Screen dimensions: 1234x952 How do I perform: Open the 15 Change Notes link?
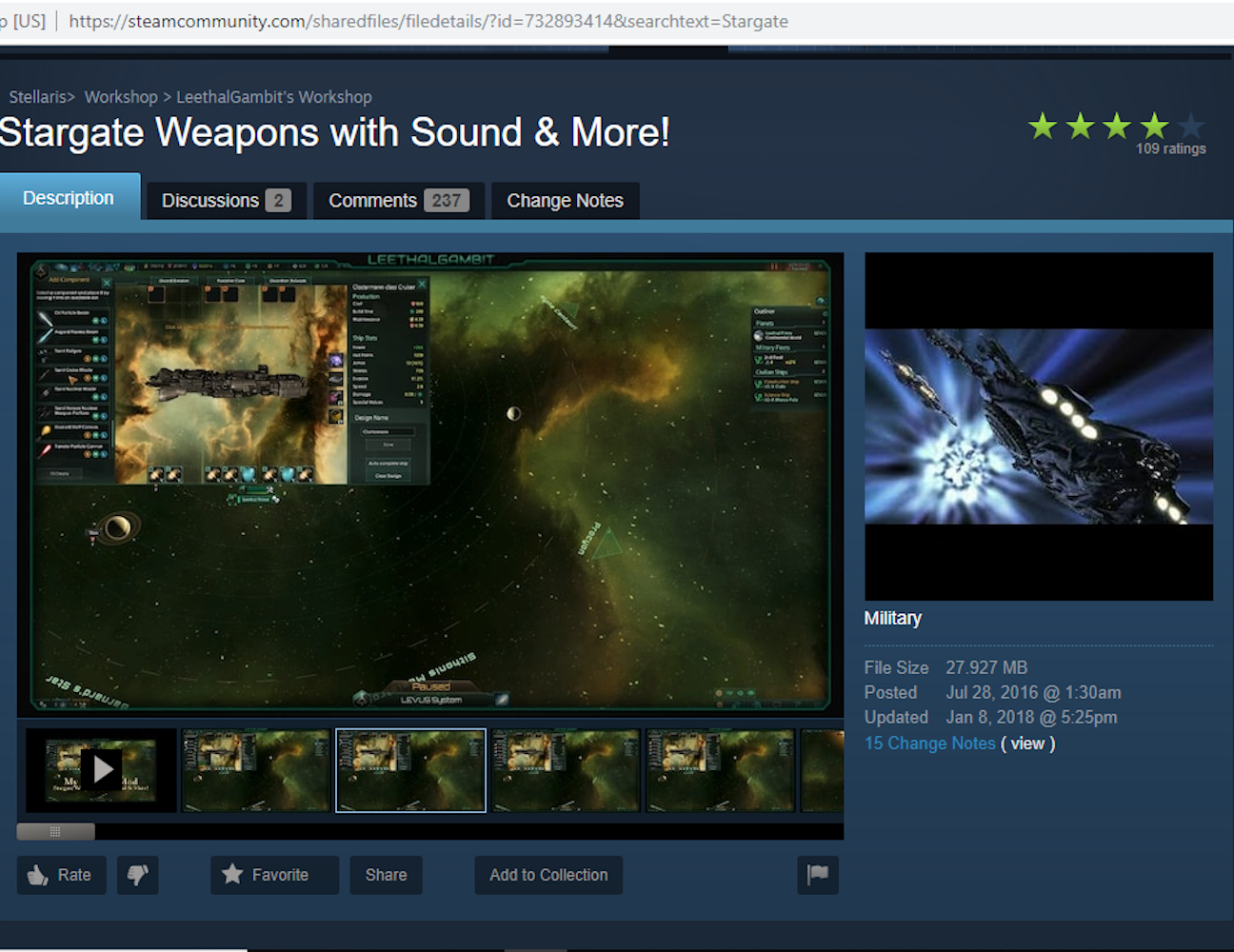pos(929,744)
